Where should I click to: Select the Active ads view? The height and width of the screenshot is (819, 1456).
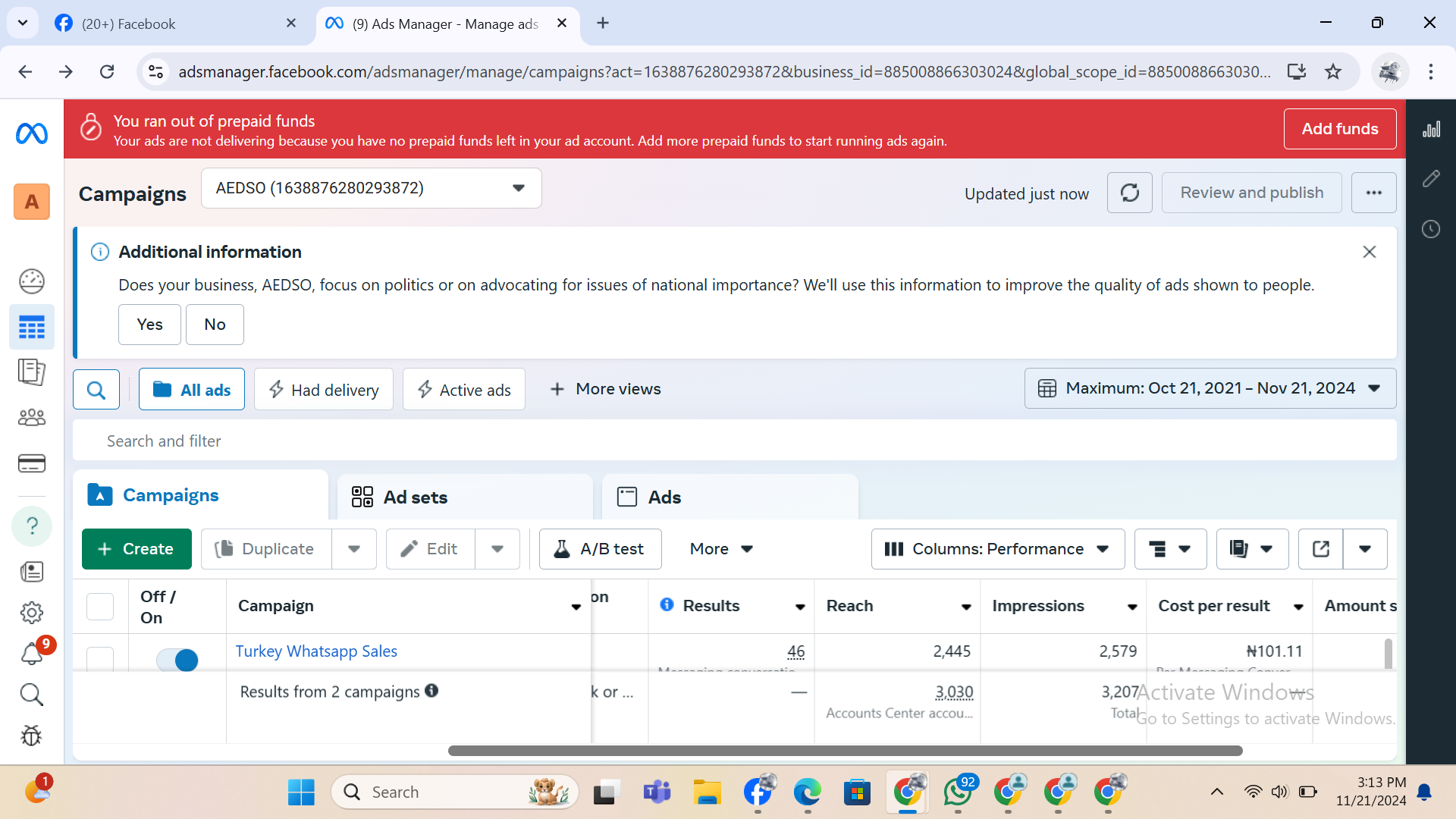tap(464, 390)
